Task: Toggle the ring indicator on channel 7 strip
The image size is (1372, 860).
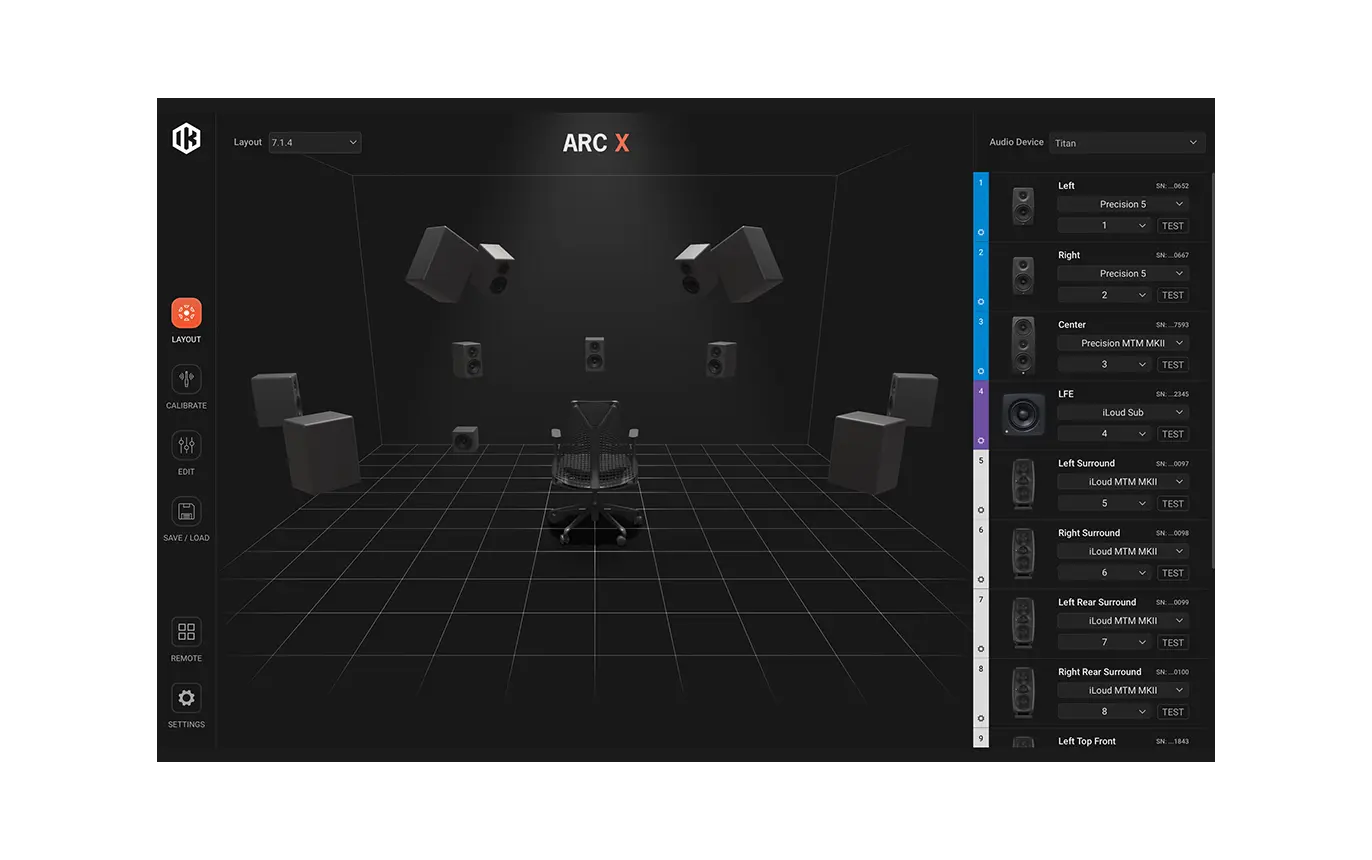Action: (981, 648)
